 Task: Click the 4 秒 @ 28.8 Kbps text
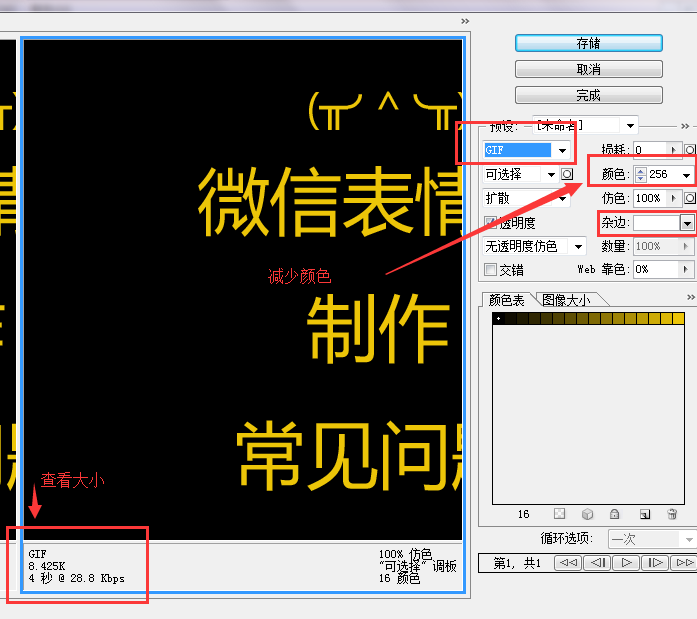(x=76, y=578)
